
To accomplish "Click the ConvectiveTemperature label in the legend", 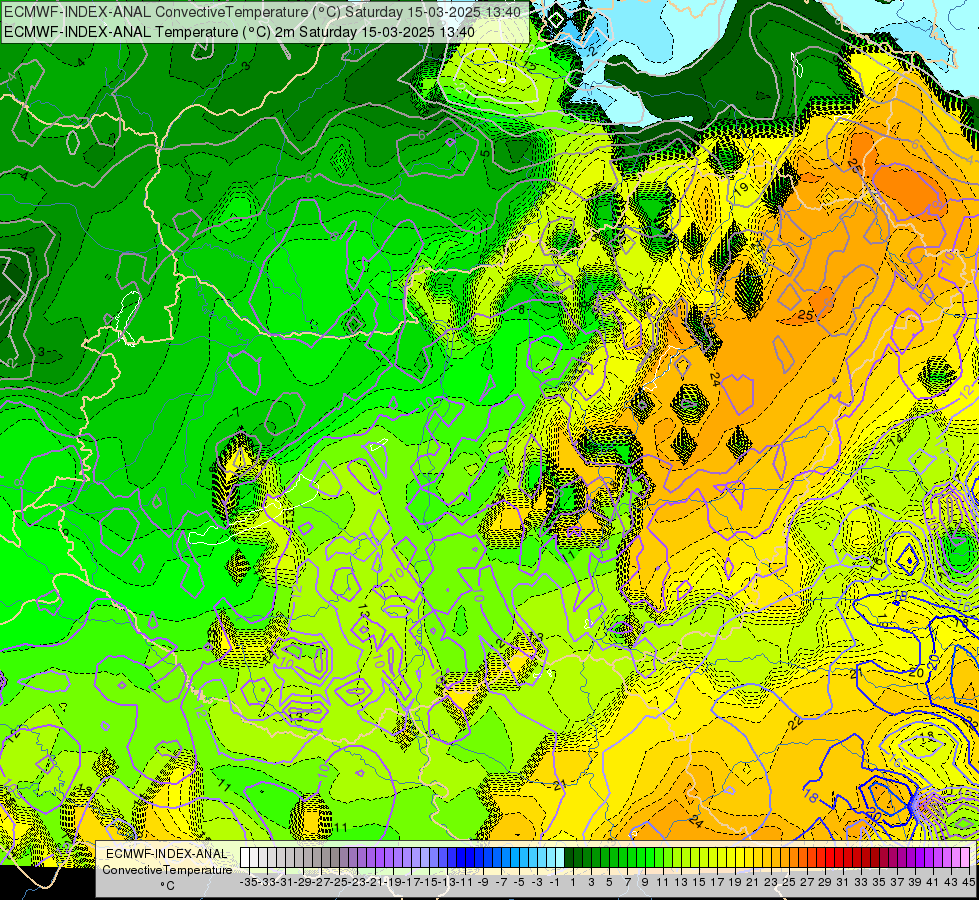I will [167, 869].
